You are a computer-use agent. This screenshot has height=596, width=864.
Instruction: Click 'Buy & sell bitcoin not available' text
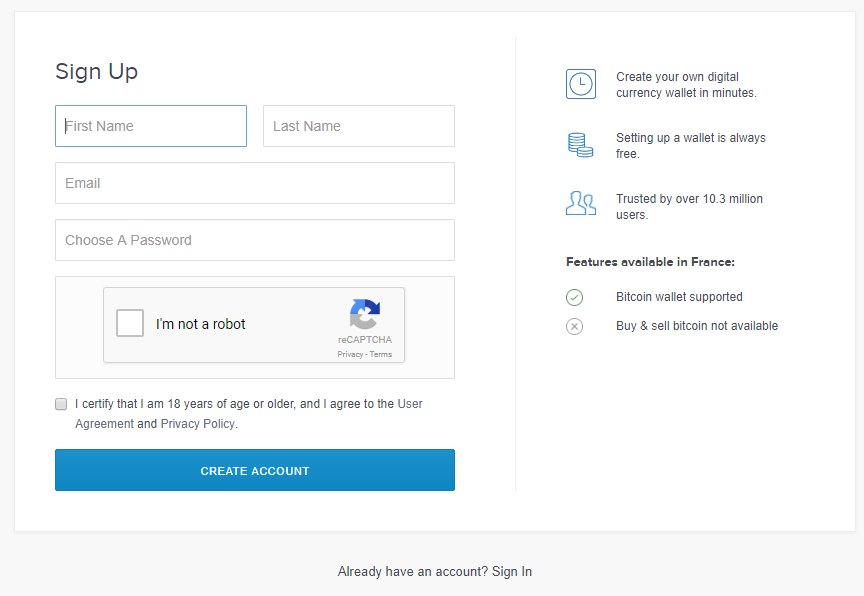pos(697,326)
